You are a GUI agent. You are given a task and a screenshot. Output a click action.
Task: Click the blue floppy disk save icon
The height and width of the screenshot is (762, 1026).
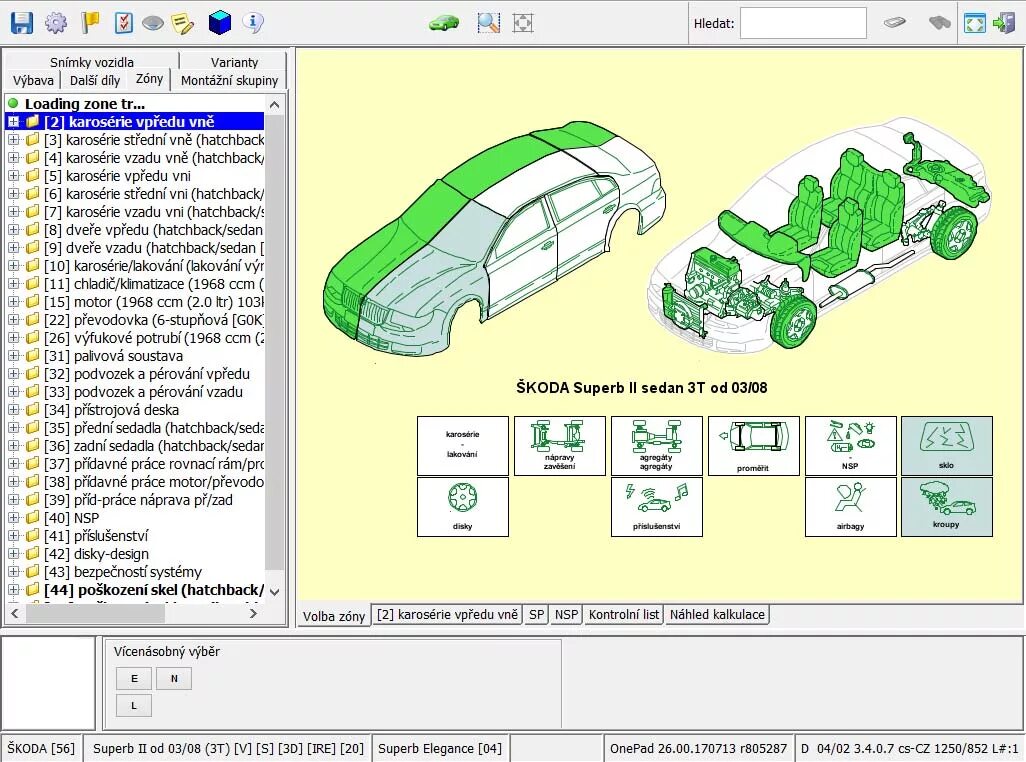[x=22, y=23]
